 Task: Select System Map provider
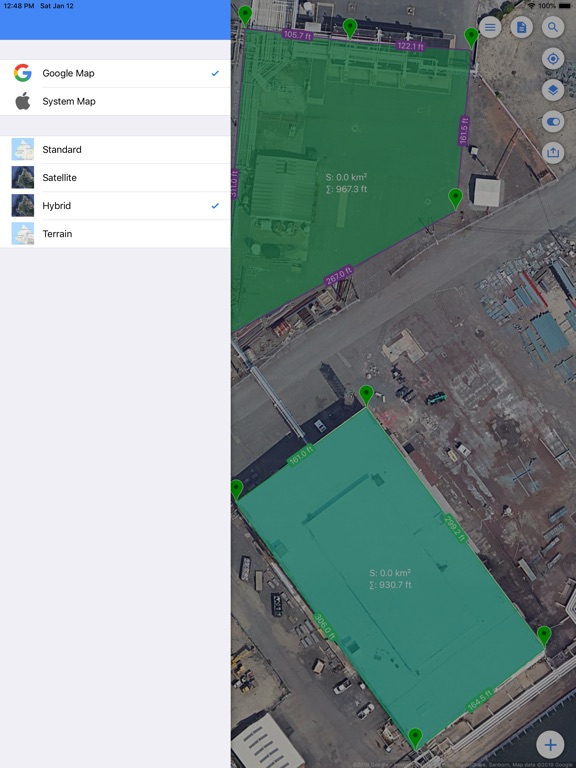coord(115,101)
